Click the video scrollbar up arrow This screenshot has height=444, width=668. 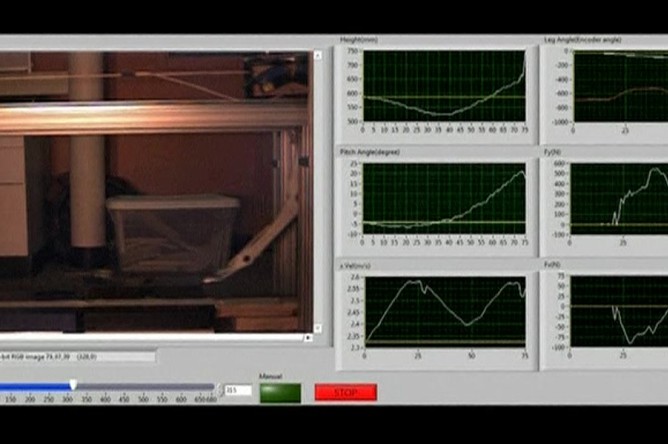(318, 56)
